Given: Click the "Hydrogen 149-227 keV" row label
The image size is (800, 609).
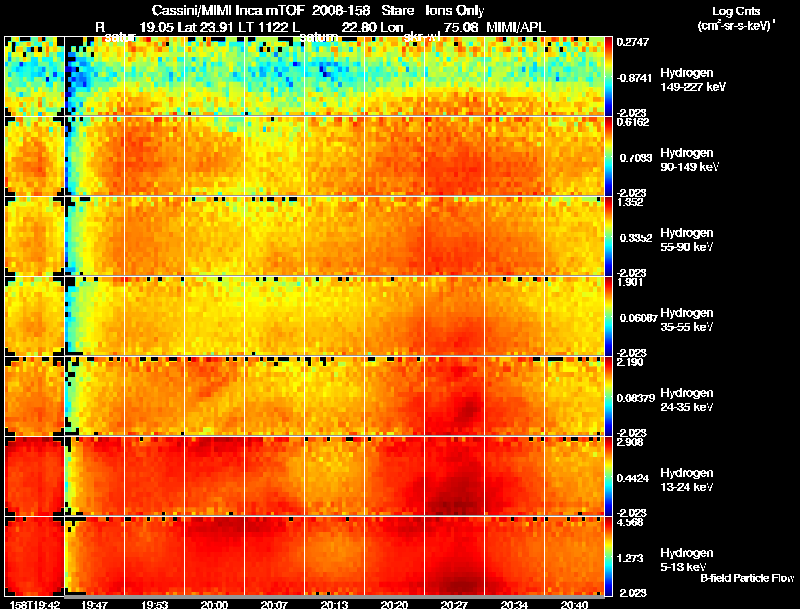Looking at the screenshot, I should tap(692, 80).
